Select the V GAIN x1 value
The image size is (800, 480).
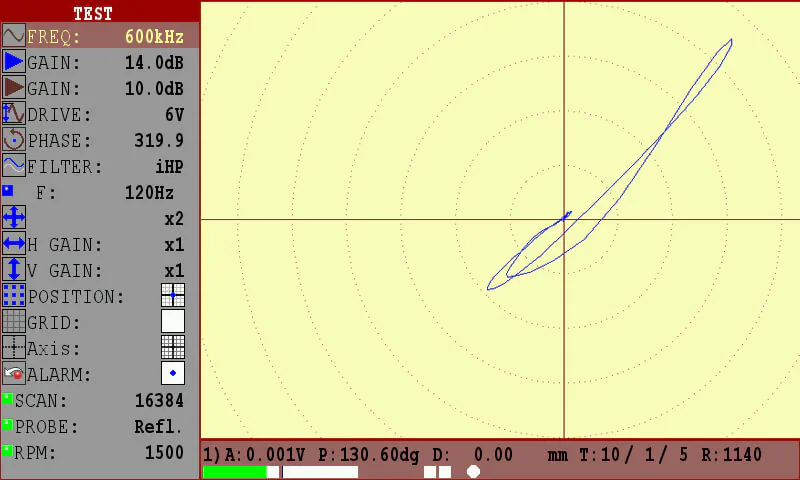click(174, 271)
